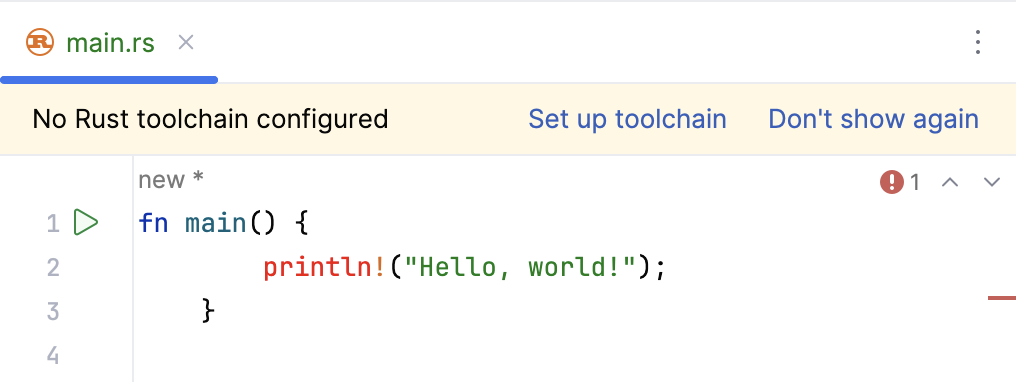Click the Rust file icon in the main.rs tab
The image size is (1016, 382).
coord(40,43)
